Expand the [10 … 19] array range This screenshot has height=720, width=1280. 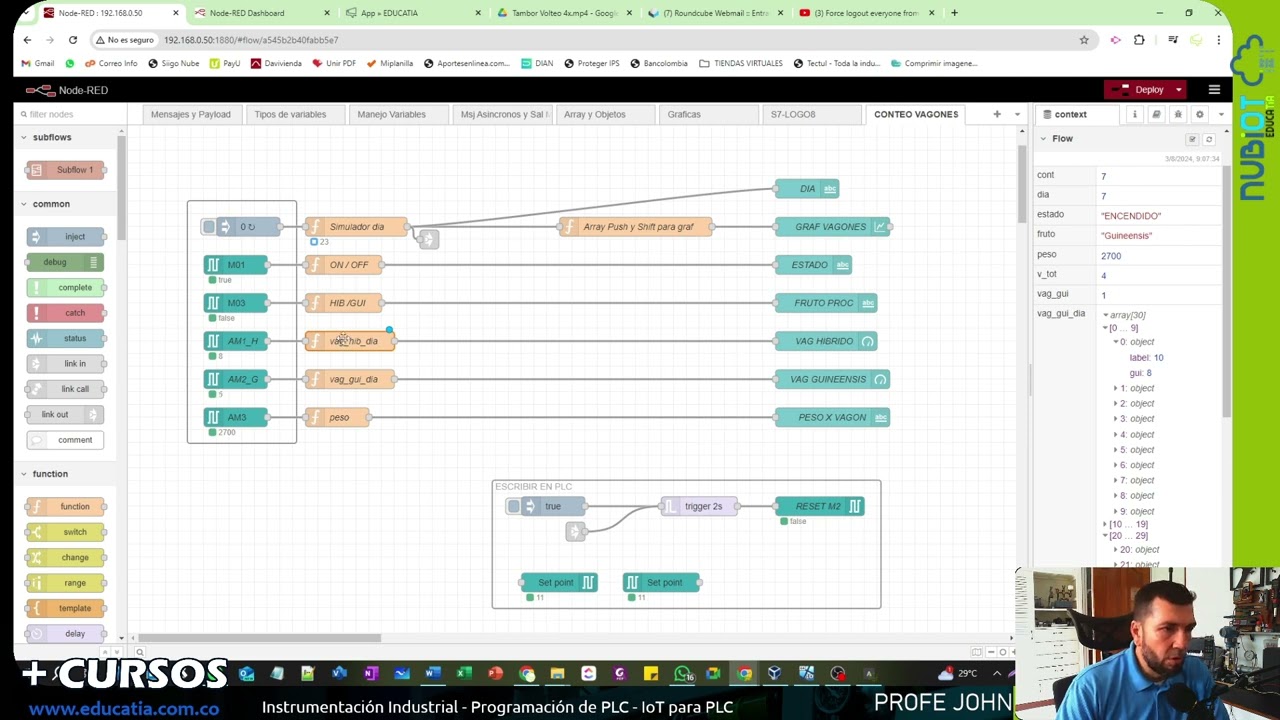tap(1105, 524)
